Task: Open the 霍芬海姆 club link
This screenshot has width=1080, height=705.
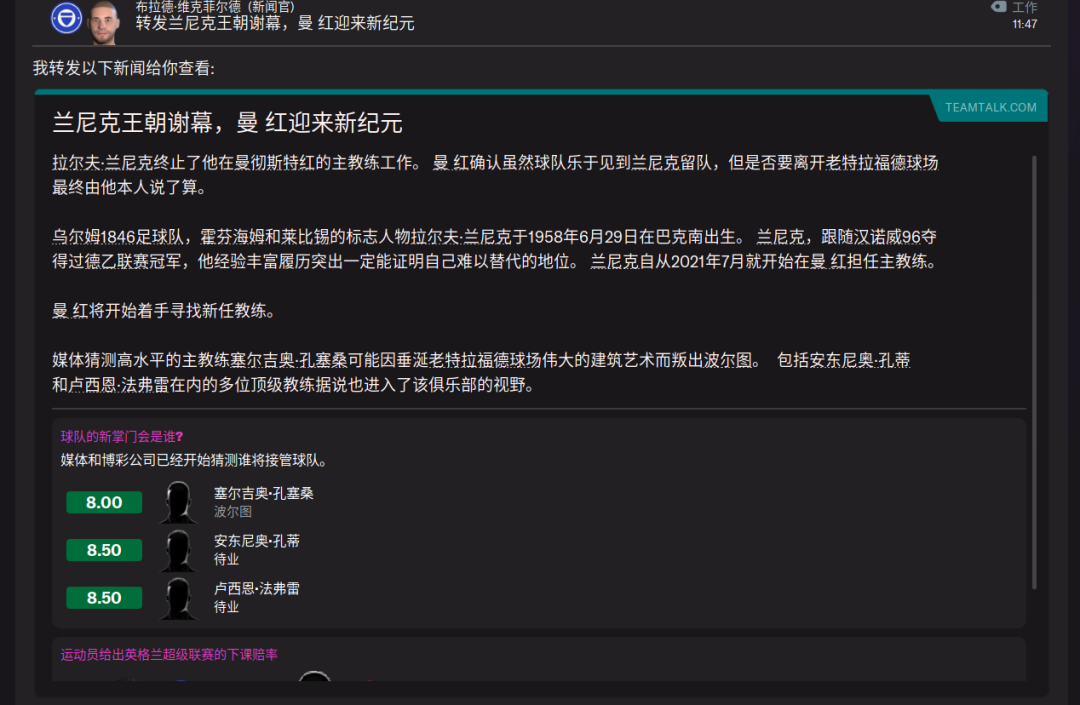Action: [x=232, y=238]
